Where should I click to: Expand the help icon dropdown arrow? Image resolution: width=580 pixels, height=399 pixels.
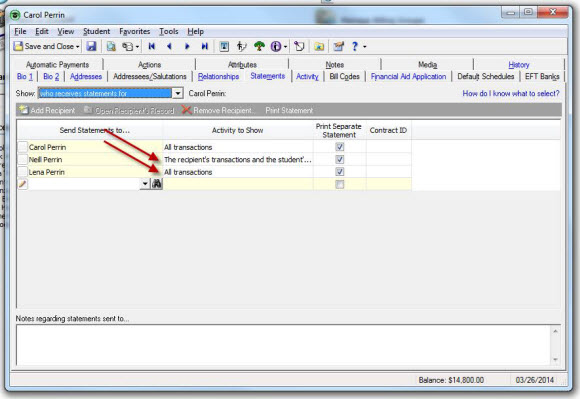click(365, 47)
